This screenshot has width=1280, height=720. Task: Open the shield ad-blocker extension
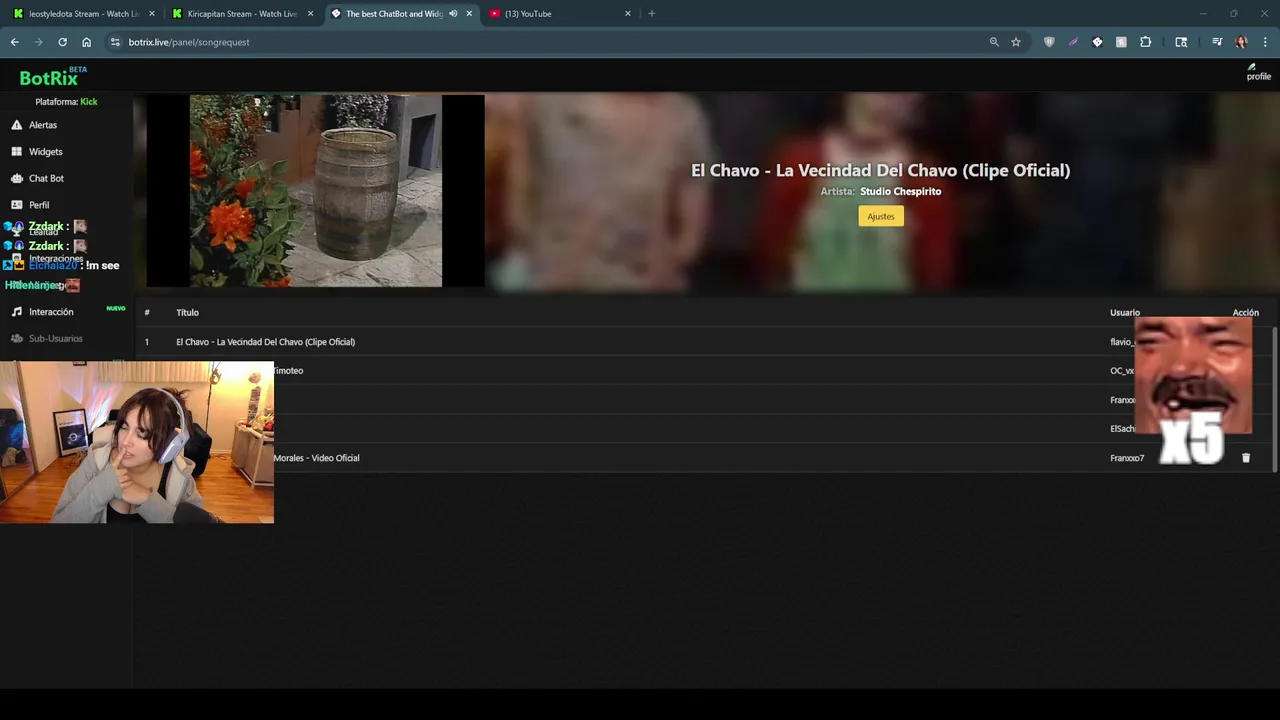(x=1049, y=42)
